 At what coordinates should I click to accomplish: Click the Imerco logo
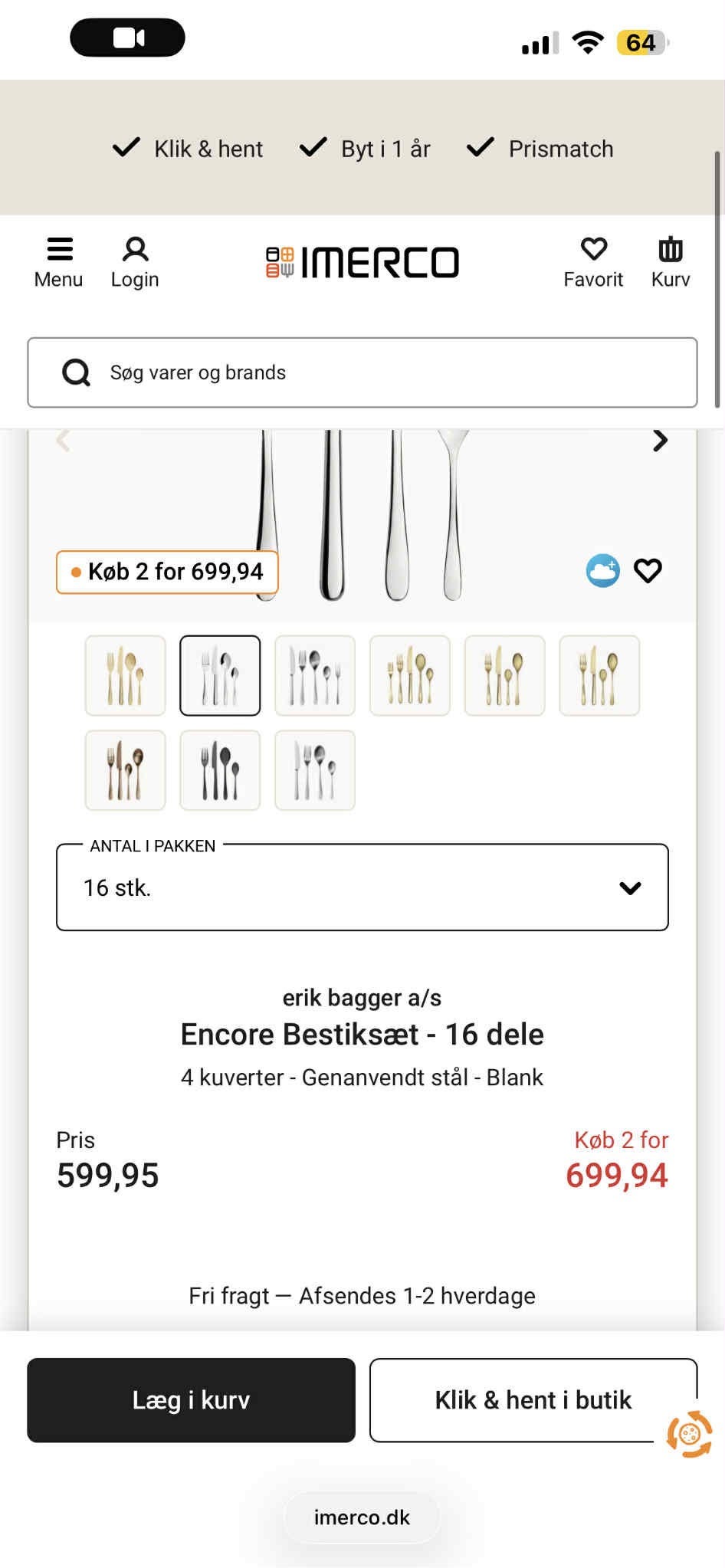(362, 262)
